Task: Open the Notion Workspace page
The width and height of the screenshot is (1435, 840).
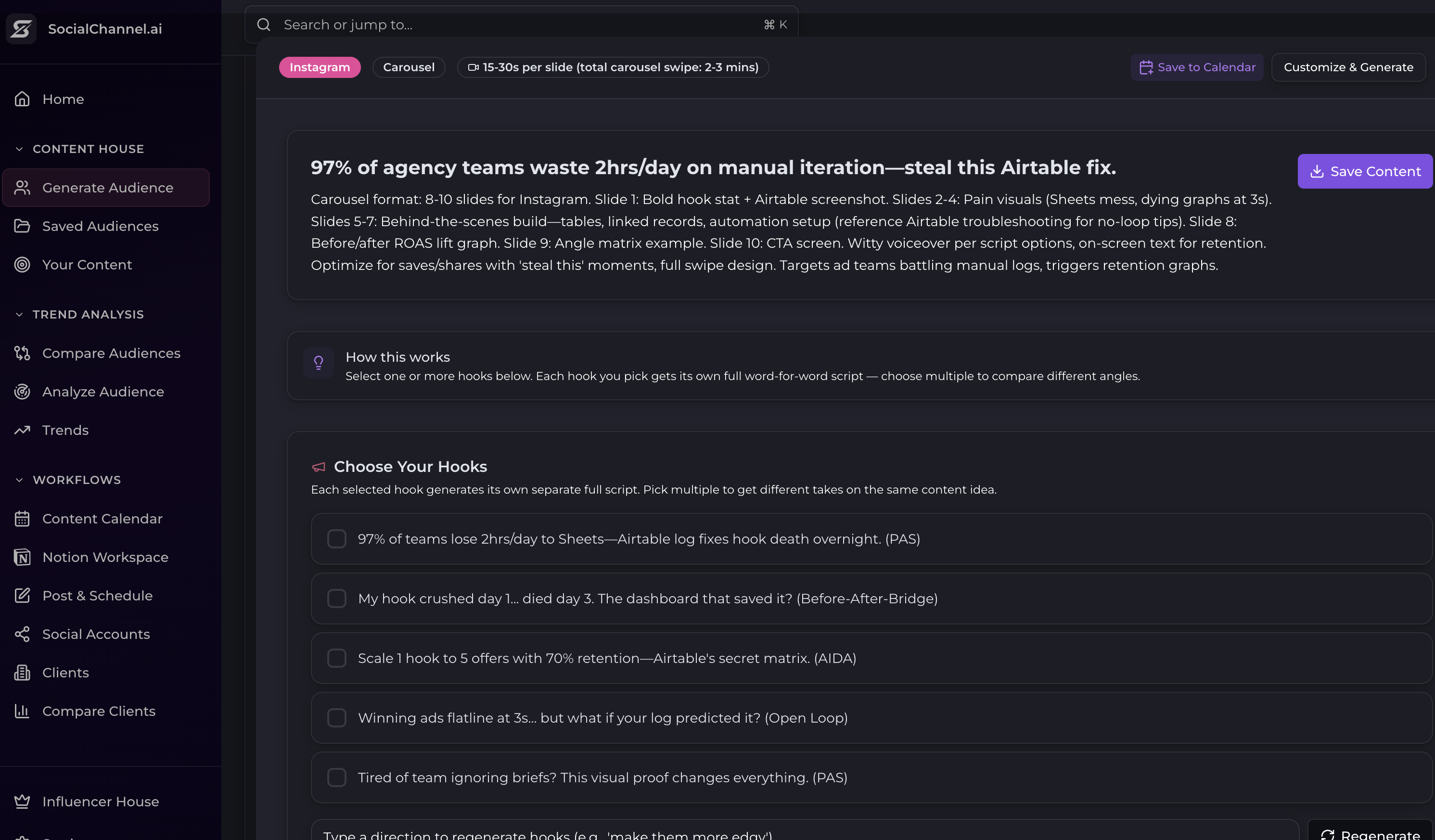Action: (106, 557)
